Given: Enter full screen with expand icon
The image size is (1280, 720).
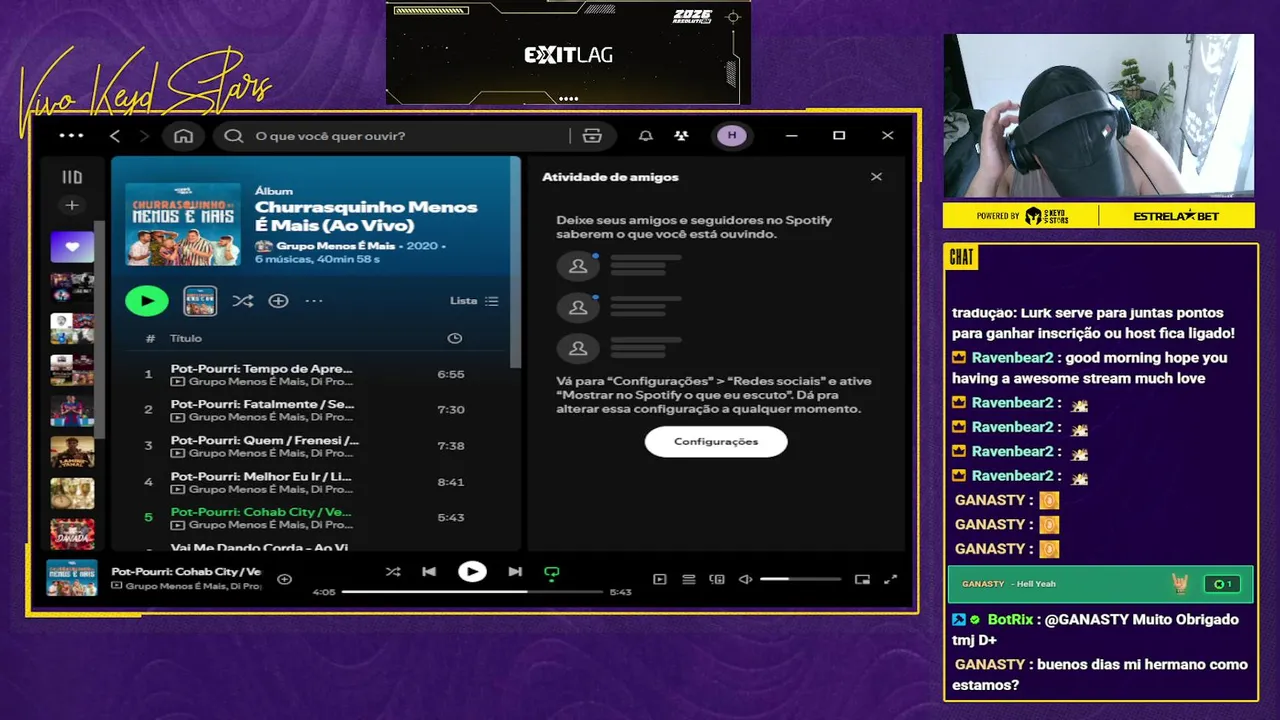Looking at the screenshot, I should [891, 579].
